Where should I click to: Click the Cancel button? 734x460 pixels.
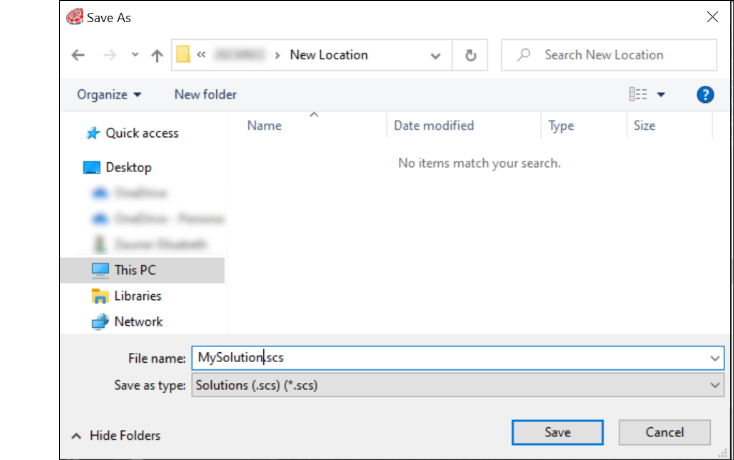click(664, 432)
